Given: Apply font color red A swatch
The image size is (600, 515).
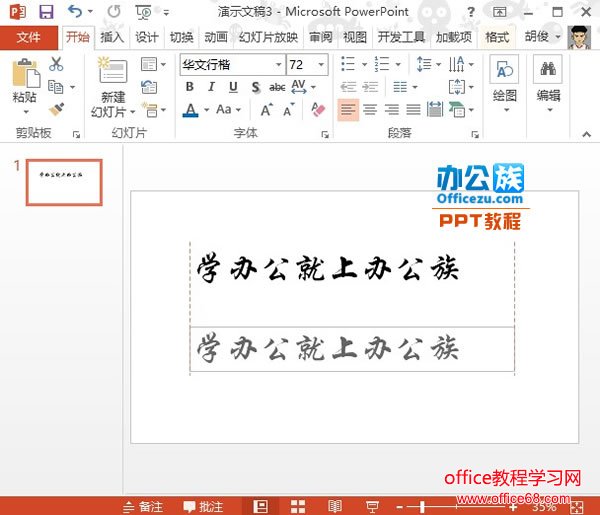Looking at the screenshot, I should point(190,110).
